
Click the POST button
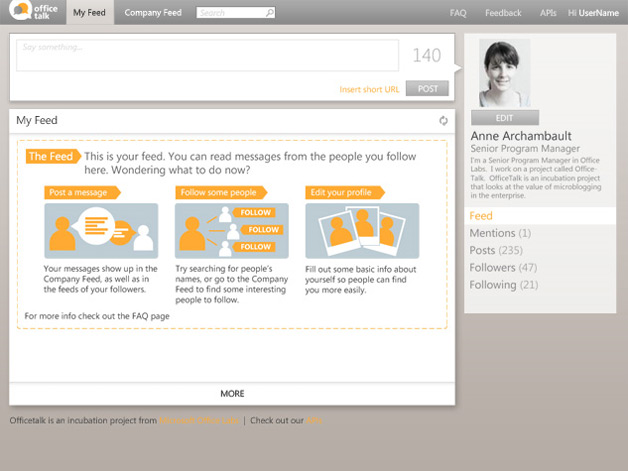(x=427, y=89)
